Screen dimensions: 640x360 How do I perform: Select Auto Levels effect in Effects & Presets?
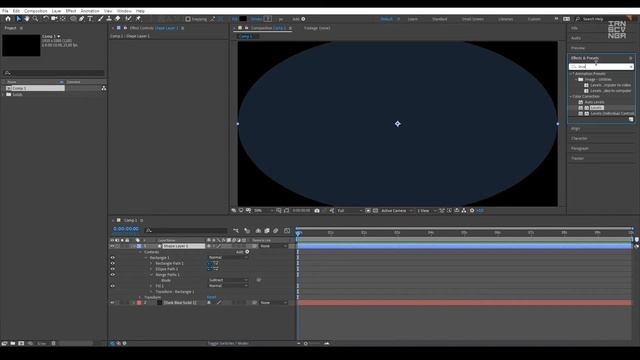pos(594,102)
